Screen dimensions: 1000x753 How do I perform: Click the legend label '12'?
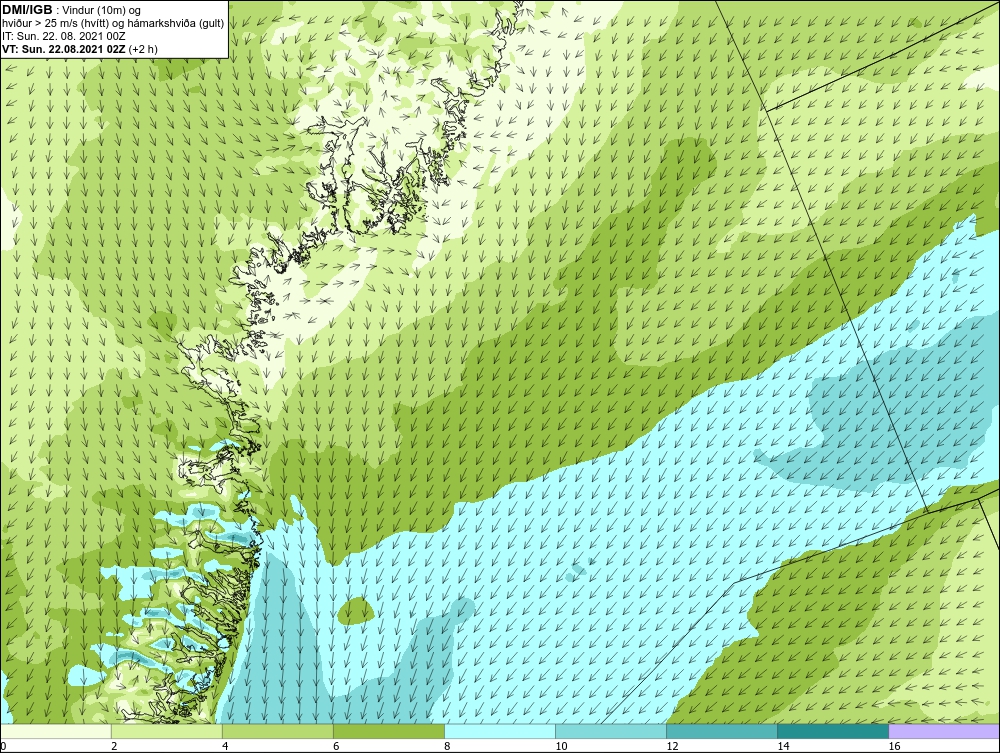pyautogui.click(x=672, y=746)
